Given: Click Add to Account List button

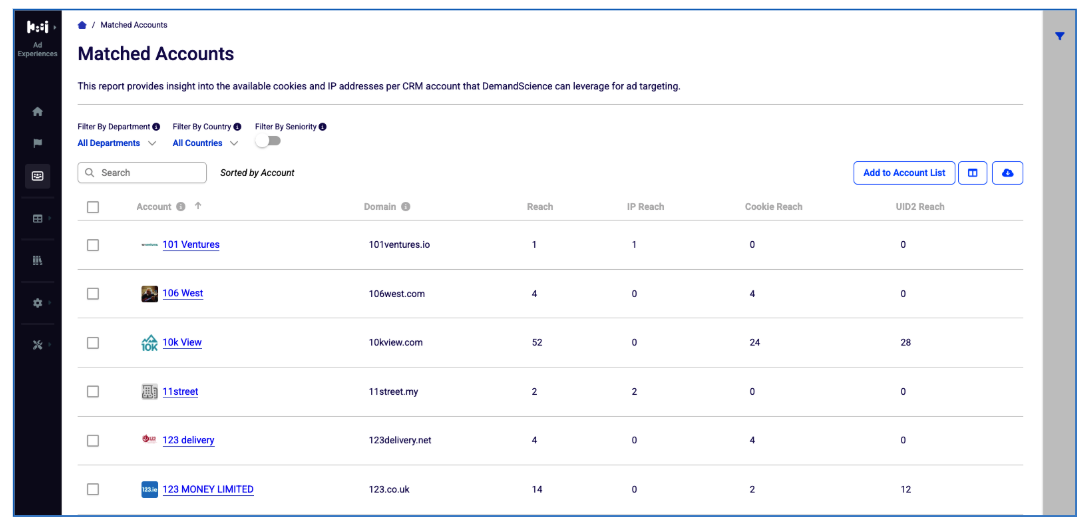Looking at the screenshot, I should pos(904,173).
